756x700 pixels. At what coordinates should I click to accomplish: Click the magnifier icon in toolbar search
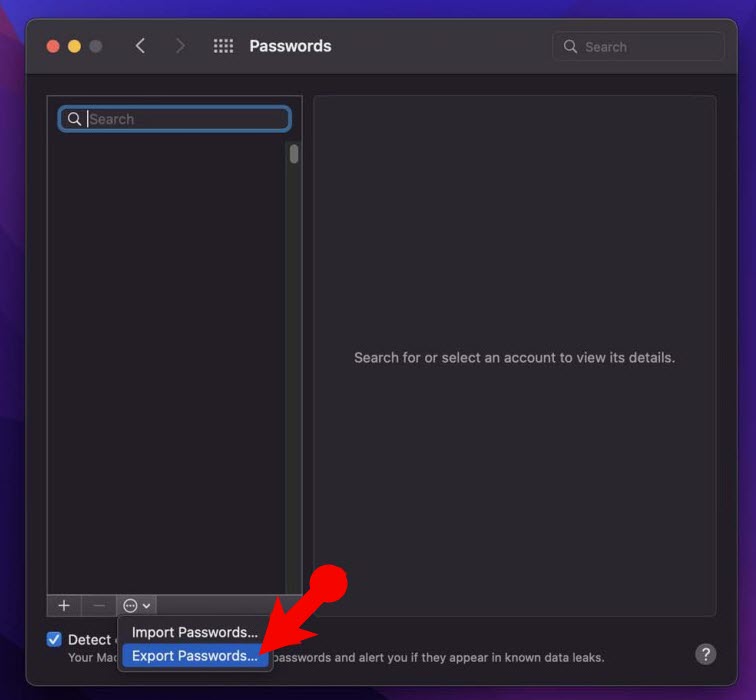tap(570, 46)
